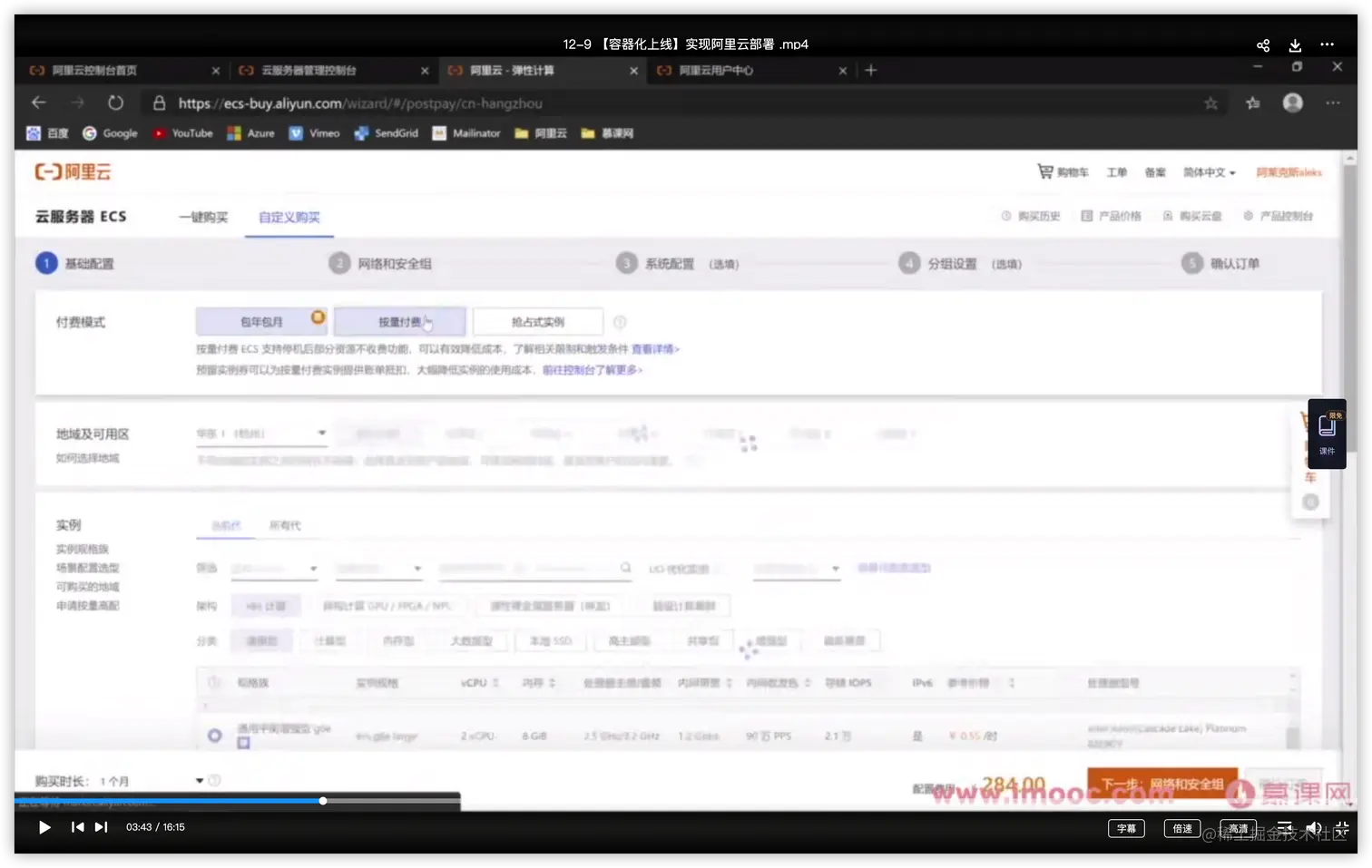1372x868 pixels.
Task: Click the progress bar playhead knob
Action: (x=323, y=801)
